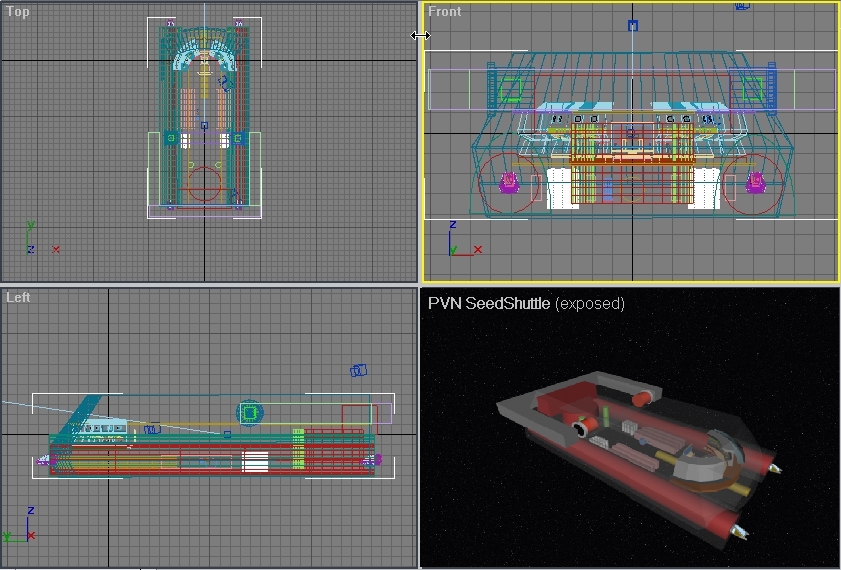Select the teal circle object in Left view
The height and width of the screenshot is (570, 841).
pos(249,412)
